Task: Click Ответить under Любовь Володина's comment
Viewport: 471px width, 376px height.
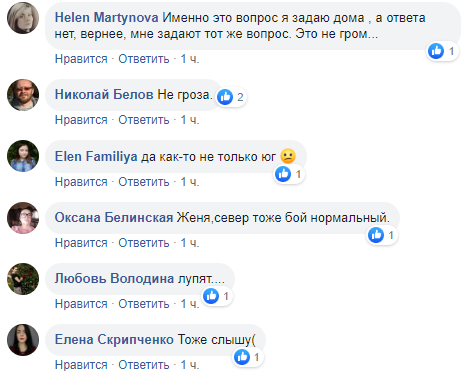Action: [x=144, y=304]
